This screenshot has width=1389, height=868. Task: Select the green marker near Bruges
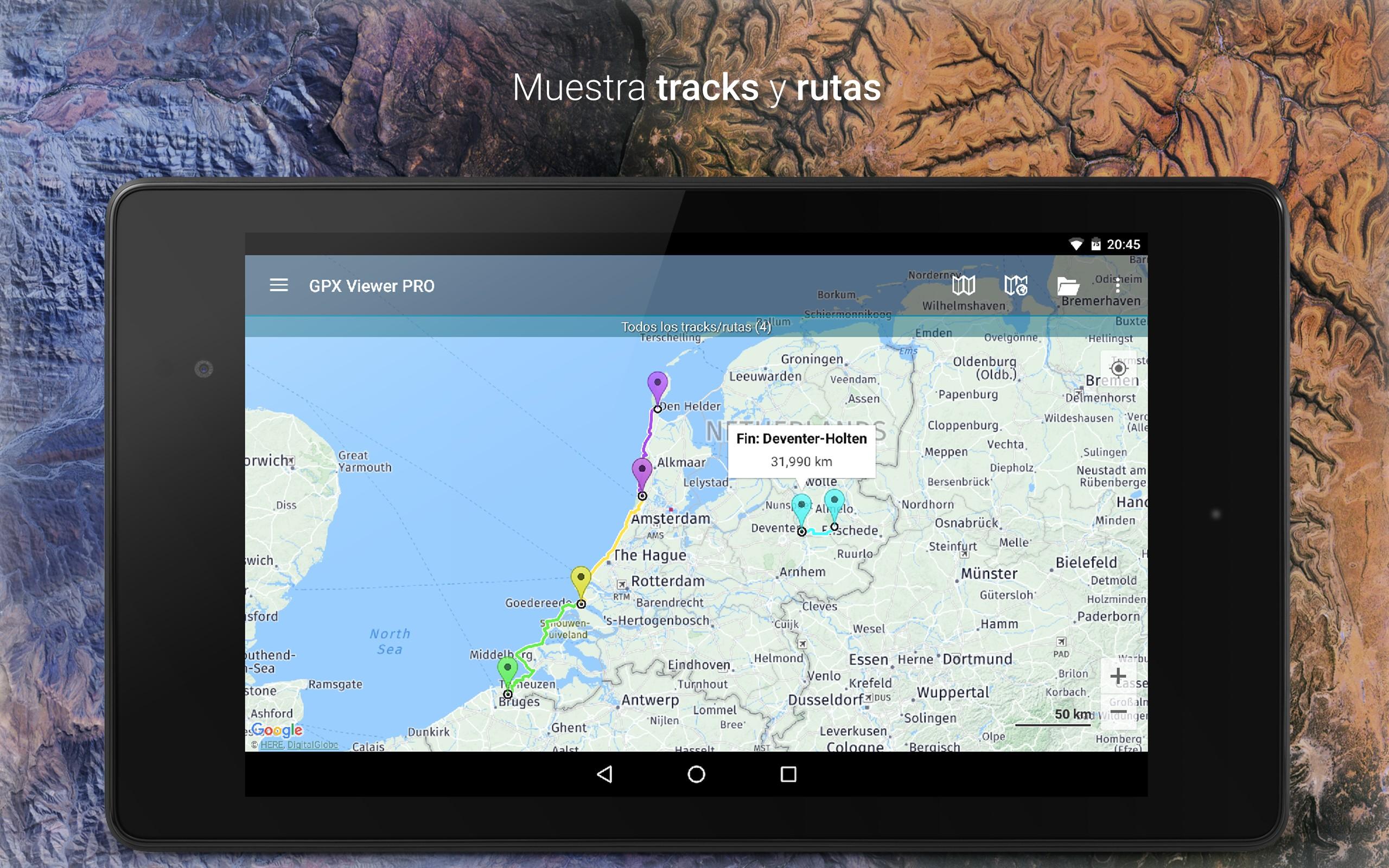click(507, 674)
